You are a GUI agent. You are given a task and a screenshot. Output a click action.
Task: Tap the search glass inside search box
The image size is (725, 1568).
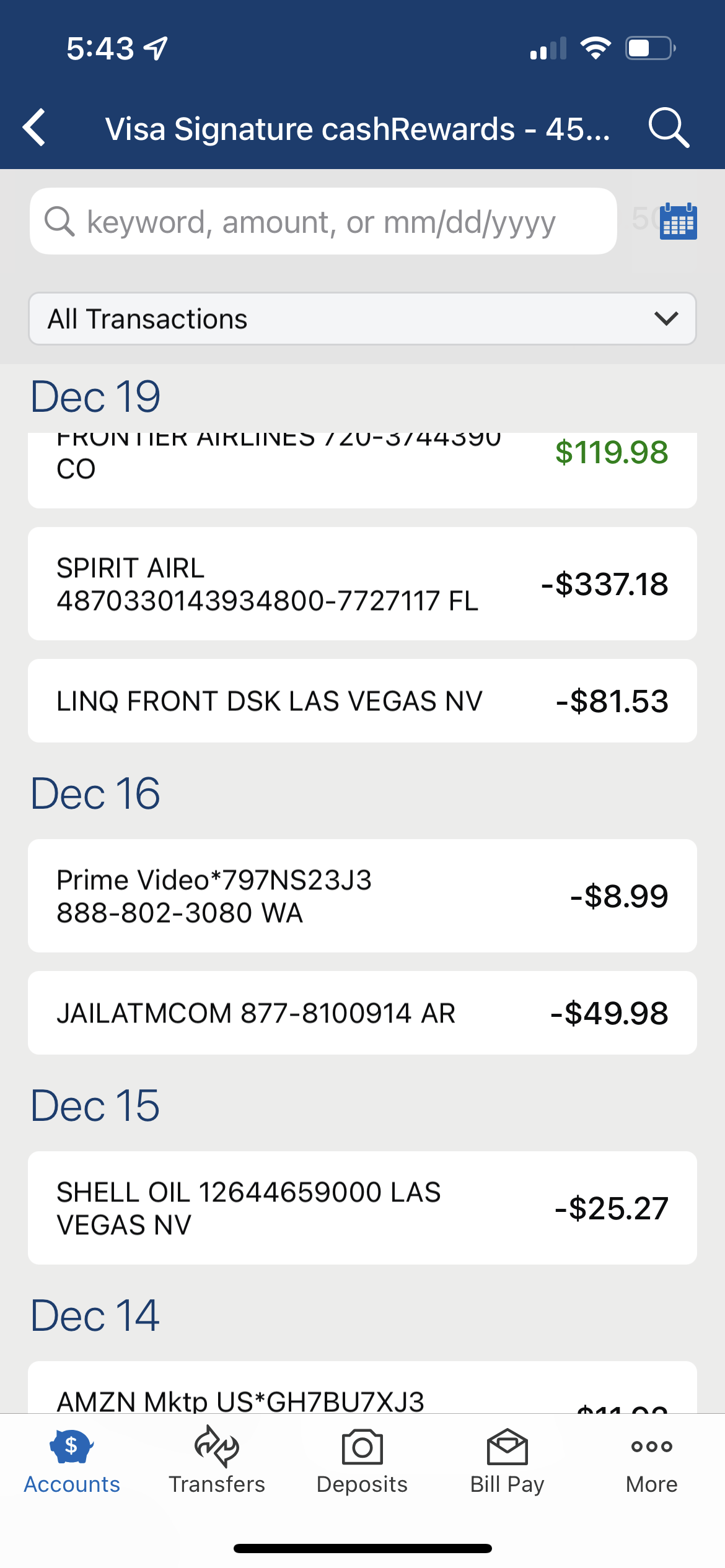click(x=59, y=222)
